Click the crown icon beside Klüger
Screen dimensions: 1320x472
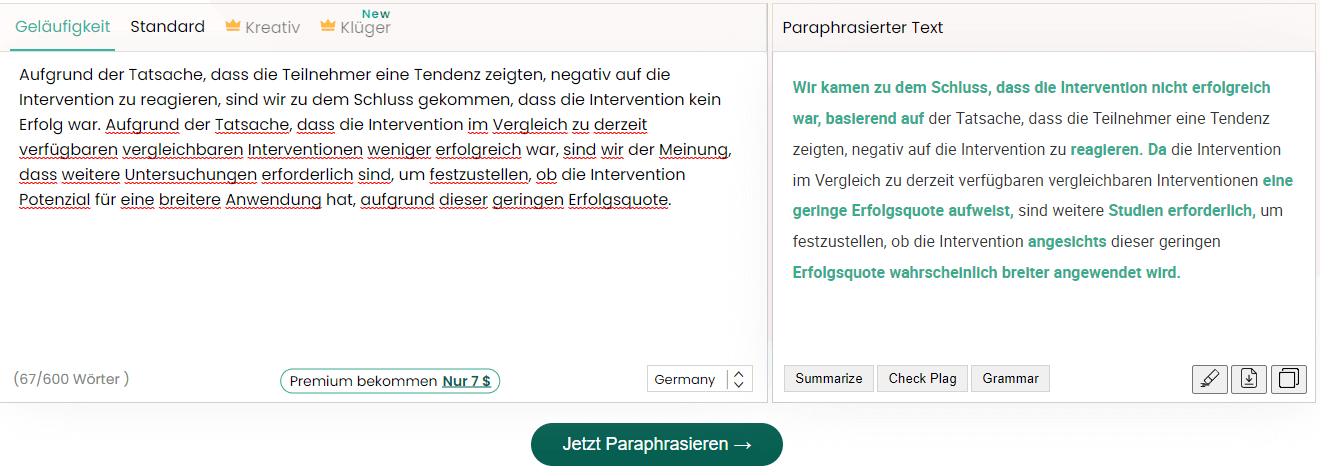click(x=328, y=26)
